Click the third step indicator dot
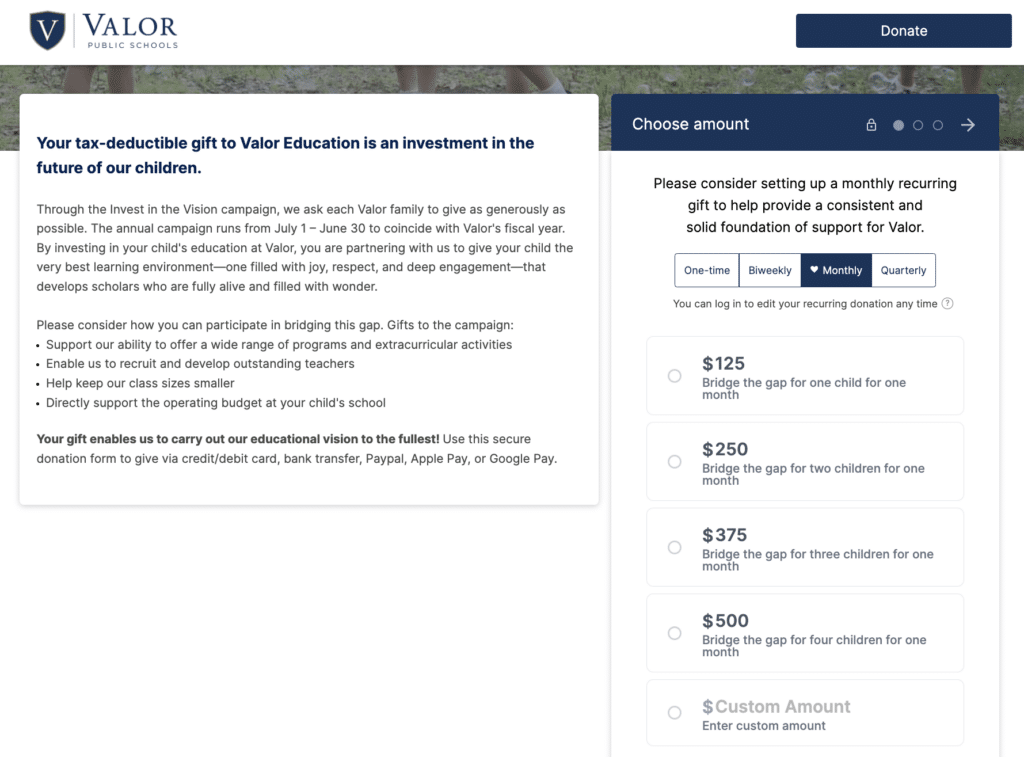1024x757 pixels. [x=938, y=124]
